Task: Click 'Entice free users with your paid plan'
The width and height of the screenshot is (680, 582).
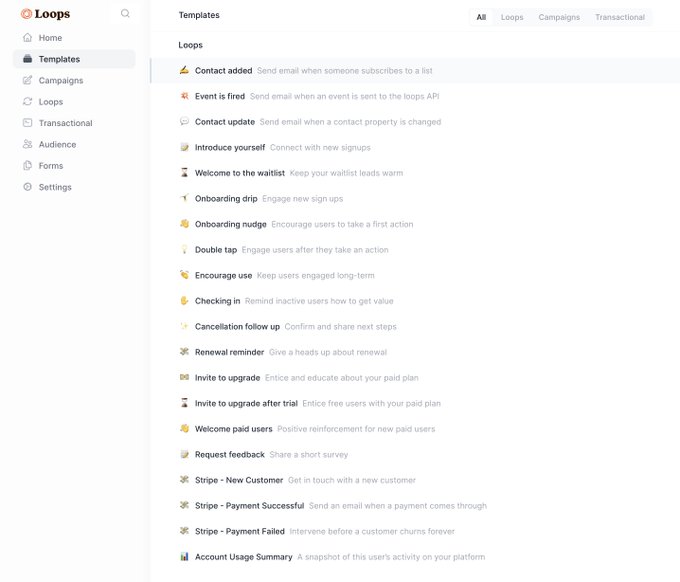Action: point(371,403)
